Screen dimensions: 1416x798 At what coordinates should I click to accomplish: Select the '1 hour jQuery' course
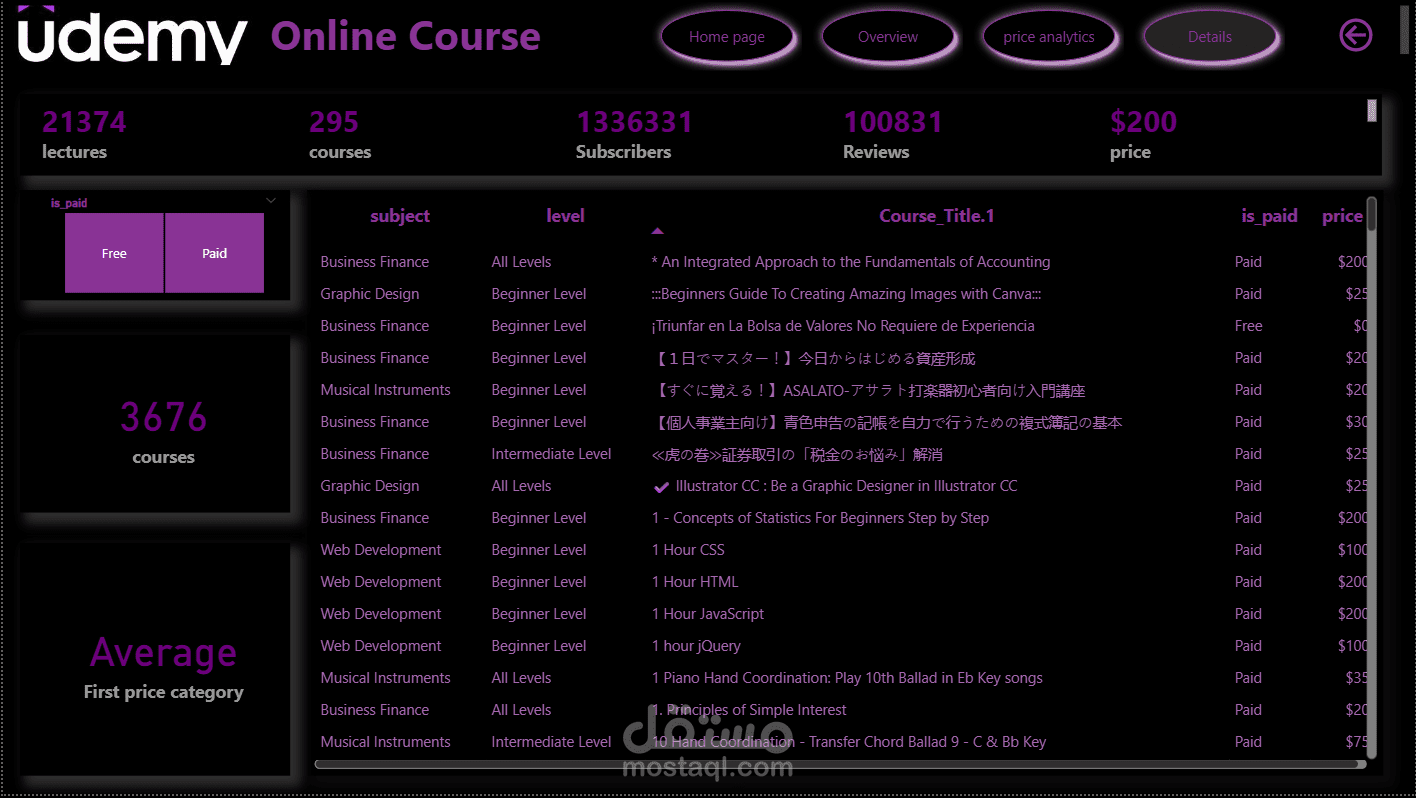coord(696,646)
